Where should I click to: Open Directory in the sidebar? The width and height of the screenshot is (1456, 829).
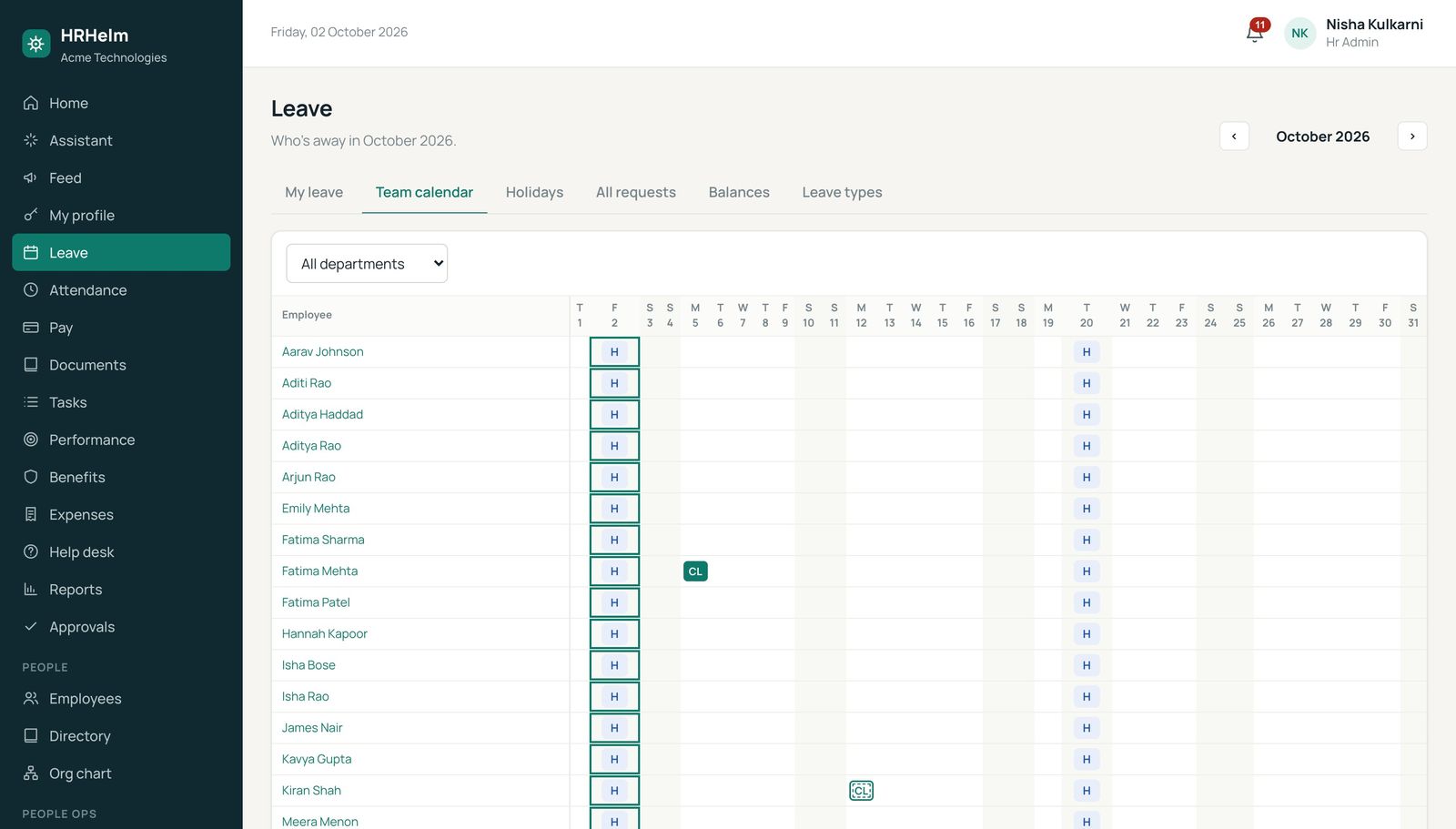[121, 735]
